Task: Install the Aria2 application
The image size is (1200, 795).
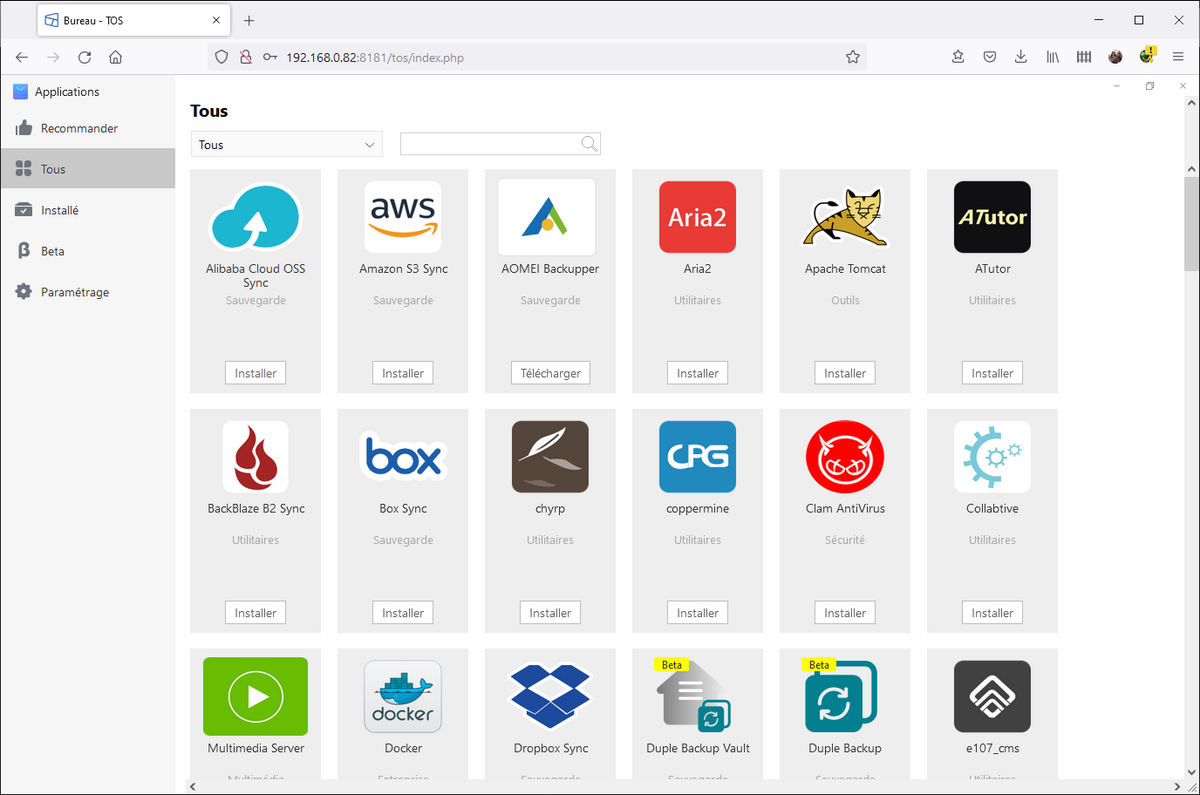Action: [x=698, y=373]
